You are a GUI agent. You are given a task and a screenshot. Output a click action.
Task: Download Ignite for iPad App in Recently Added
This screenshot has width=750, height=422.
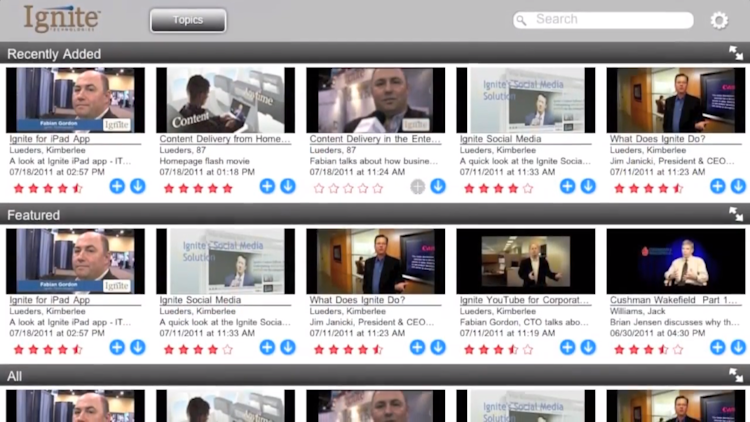pos(138,186)
